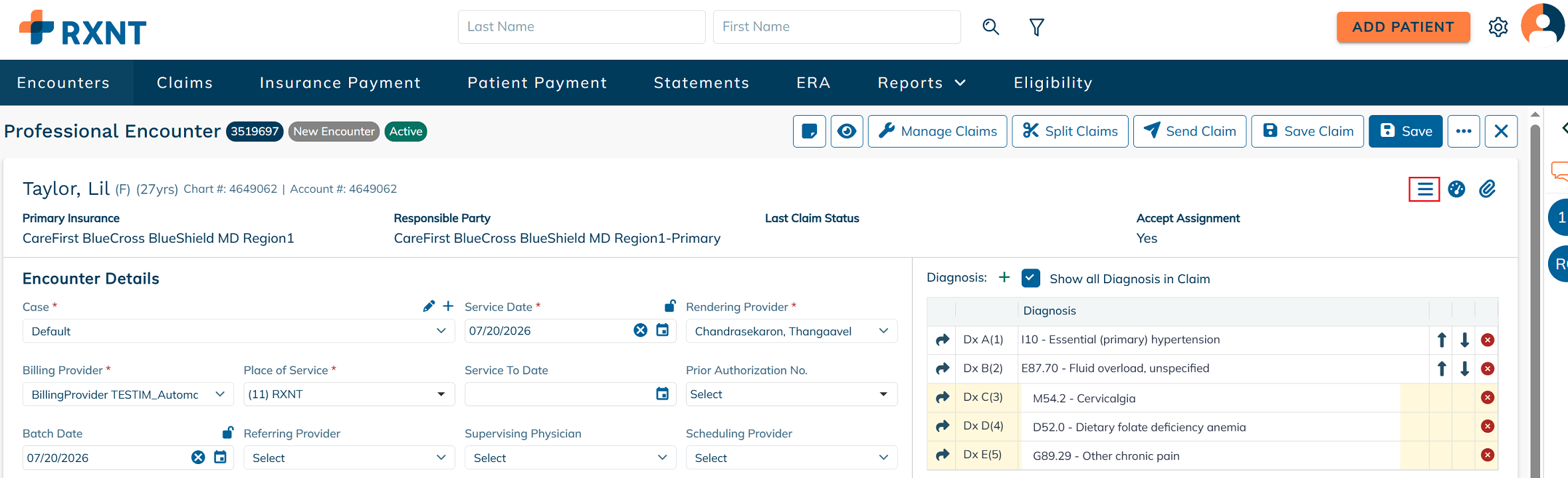Go to the Encounters tab
This screenshot has width=1568, height=478.
[63, 82]
